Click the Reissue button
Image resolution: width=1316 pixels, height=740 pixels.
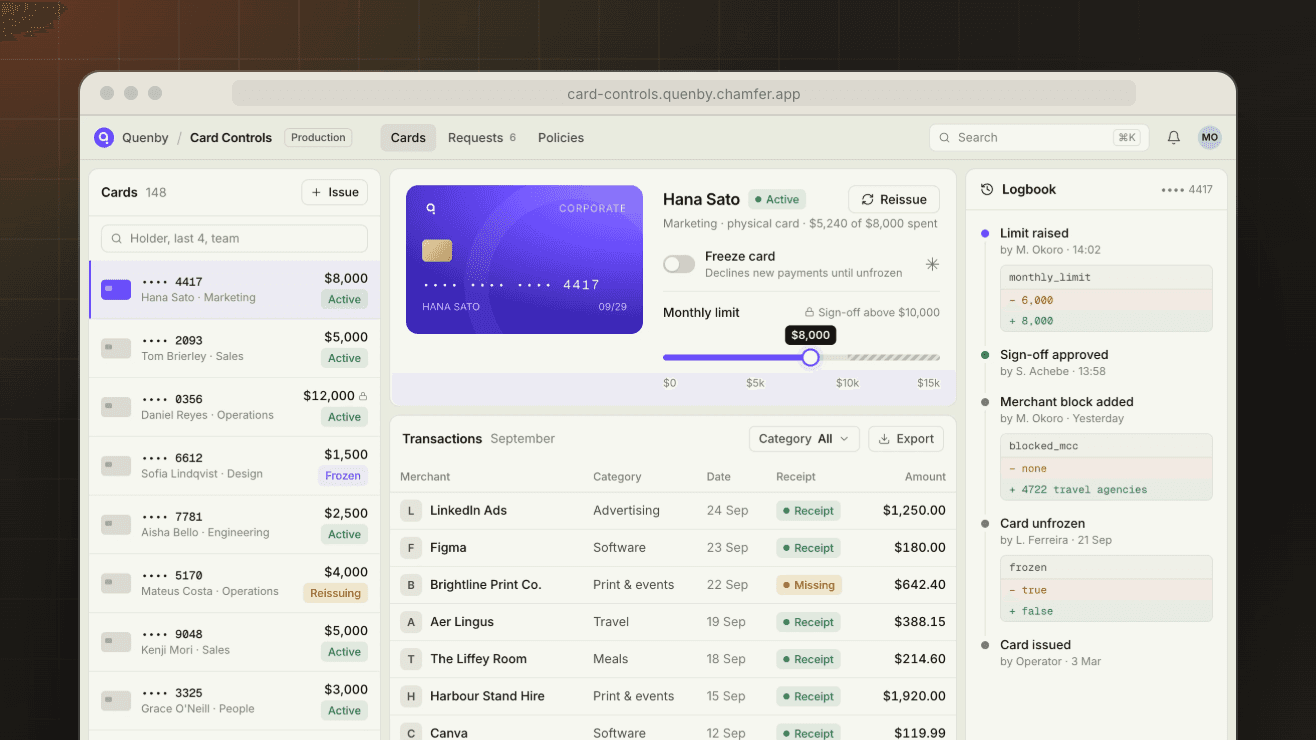(x=894, y=199)
